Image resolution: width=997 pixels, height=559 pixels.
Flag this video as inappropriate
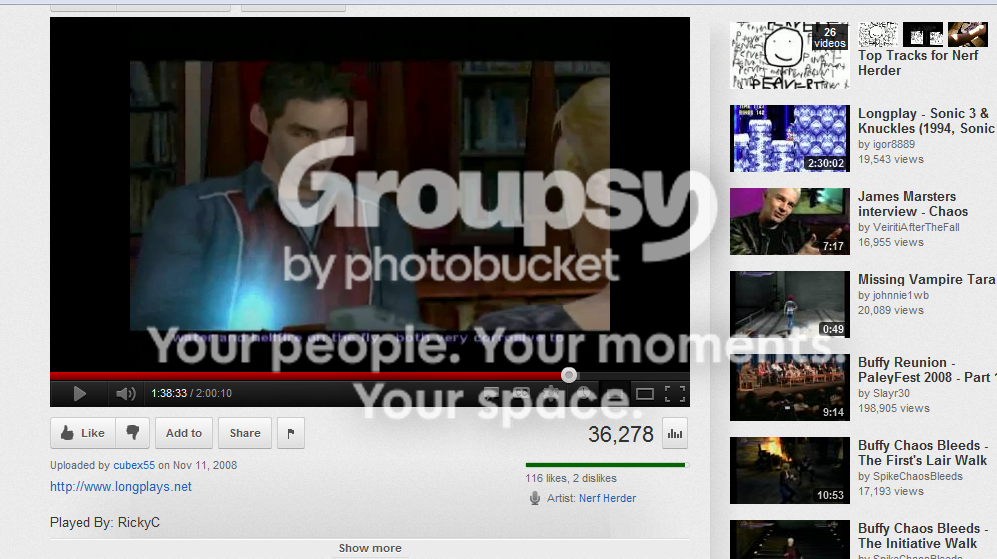[291, 433]
